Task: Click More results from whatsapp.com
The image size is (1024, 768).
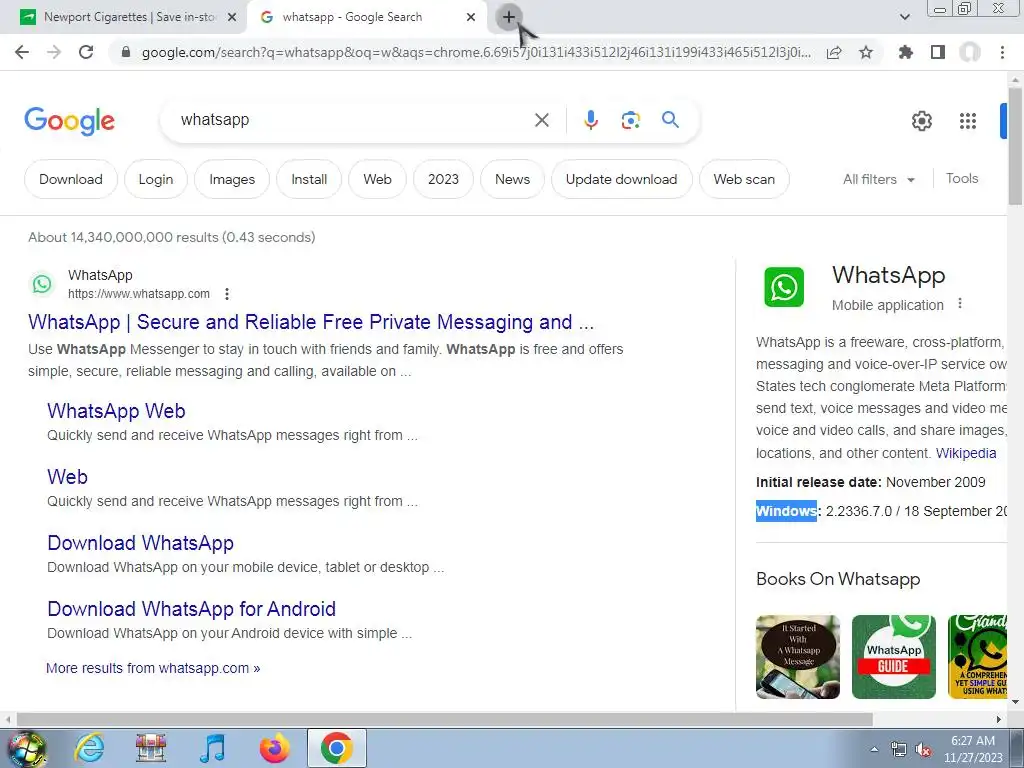Action: pyautogui.click(x=153, y=668)
